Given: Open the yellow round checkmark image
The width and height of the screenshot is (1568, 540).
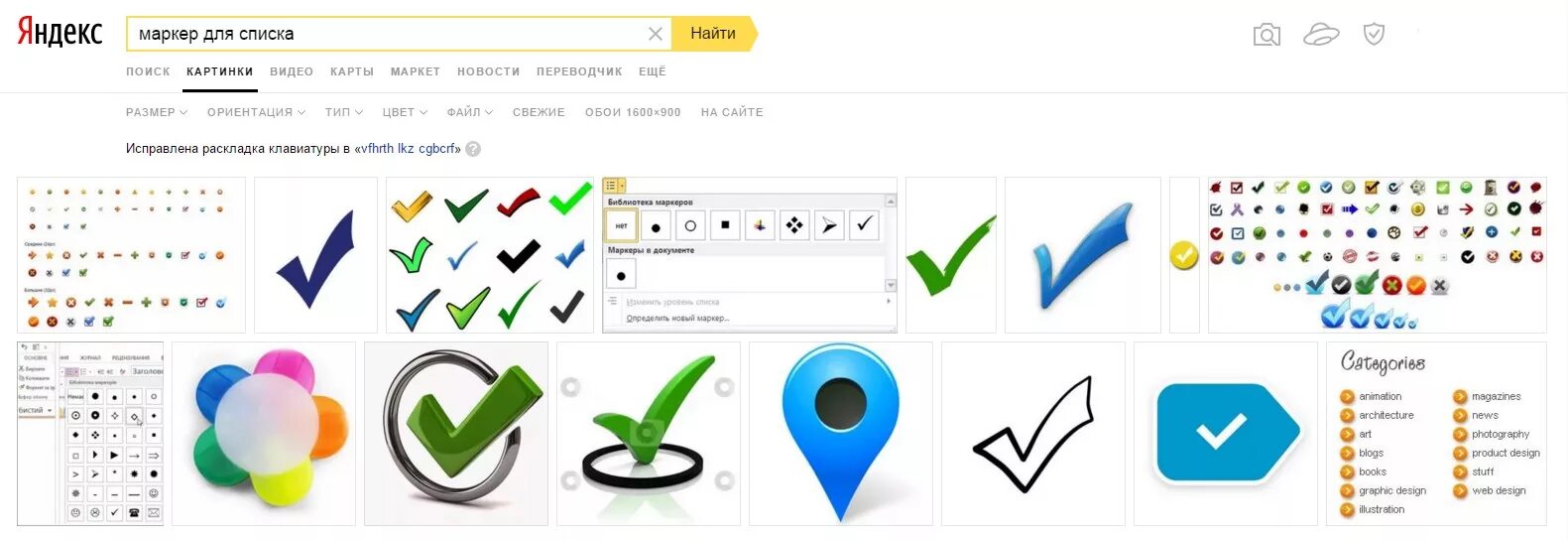Looking at the screenshot, I should pyautogui.click(x=1184, y=255).
